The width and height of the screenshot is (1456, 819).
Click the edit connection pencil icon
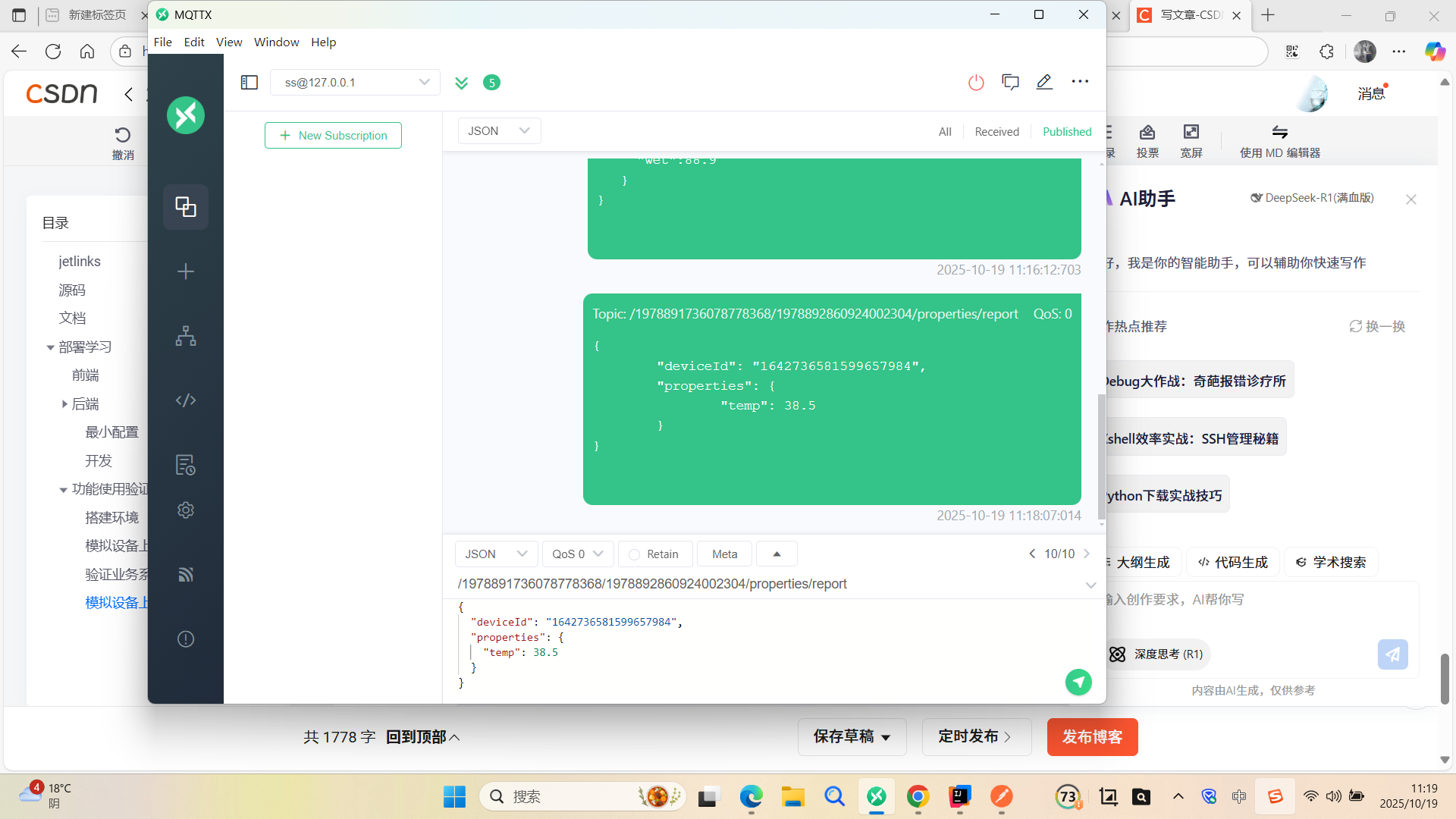click(1044, 82)
